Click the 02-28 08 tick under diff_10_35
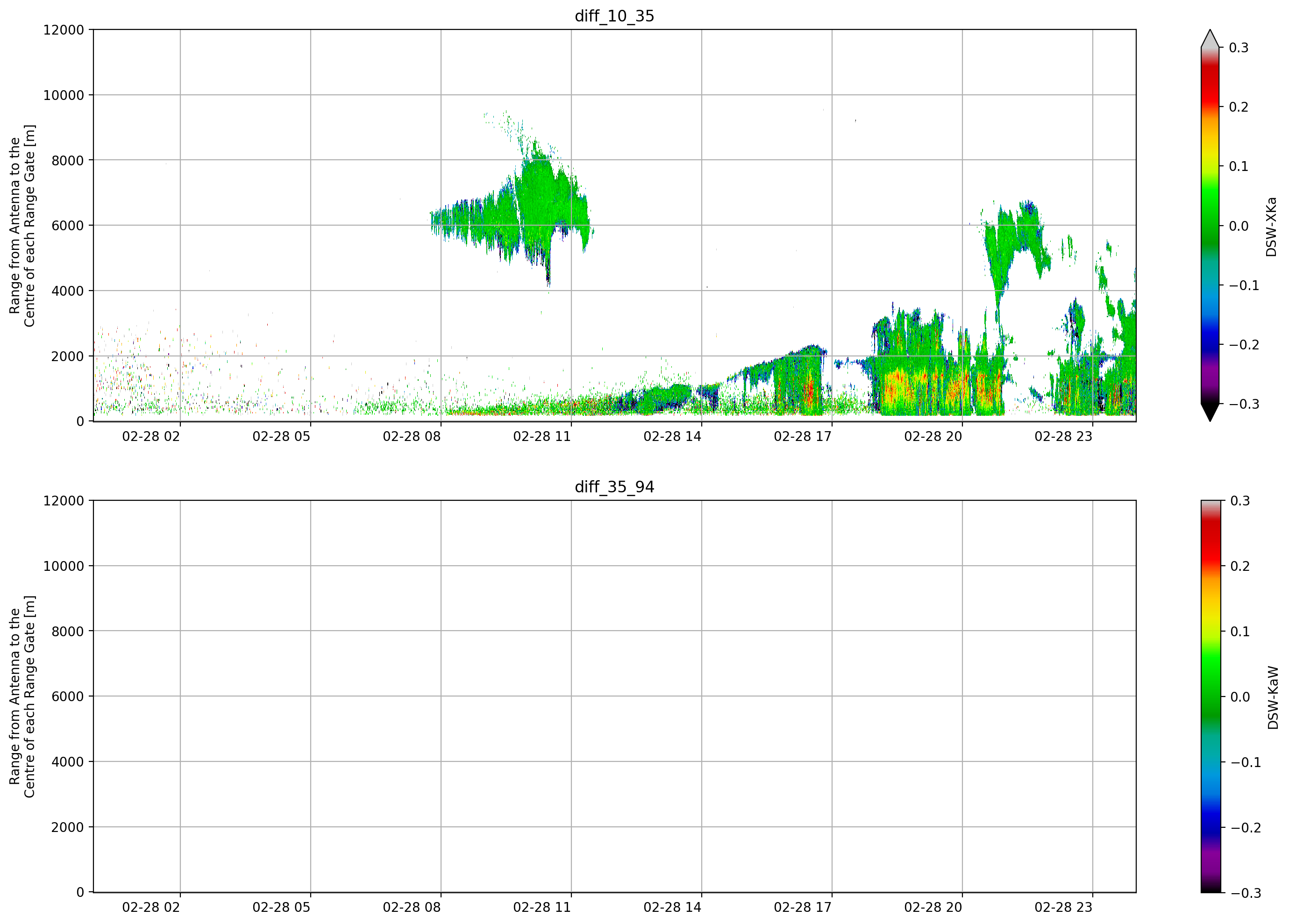 [x=412, y=436]
